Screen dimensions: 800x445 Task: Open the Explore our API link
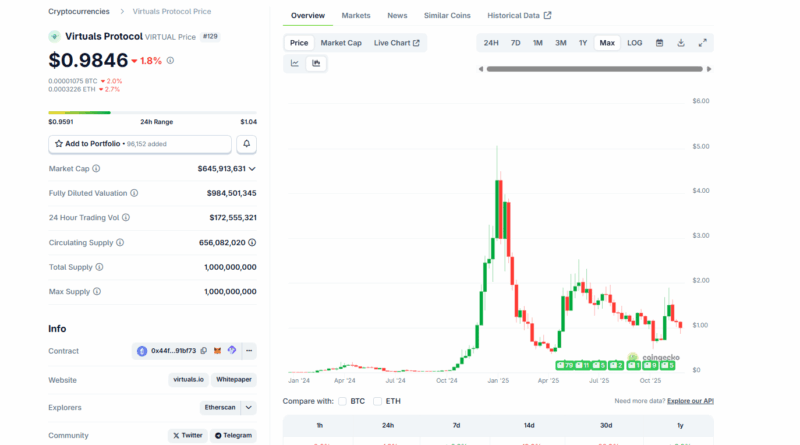[690, 401]
